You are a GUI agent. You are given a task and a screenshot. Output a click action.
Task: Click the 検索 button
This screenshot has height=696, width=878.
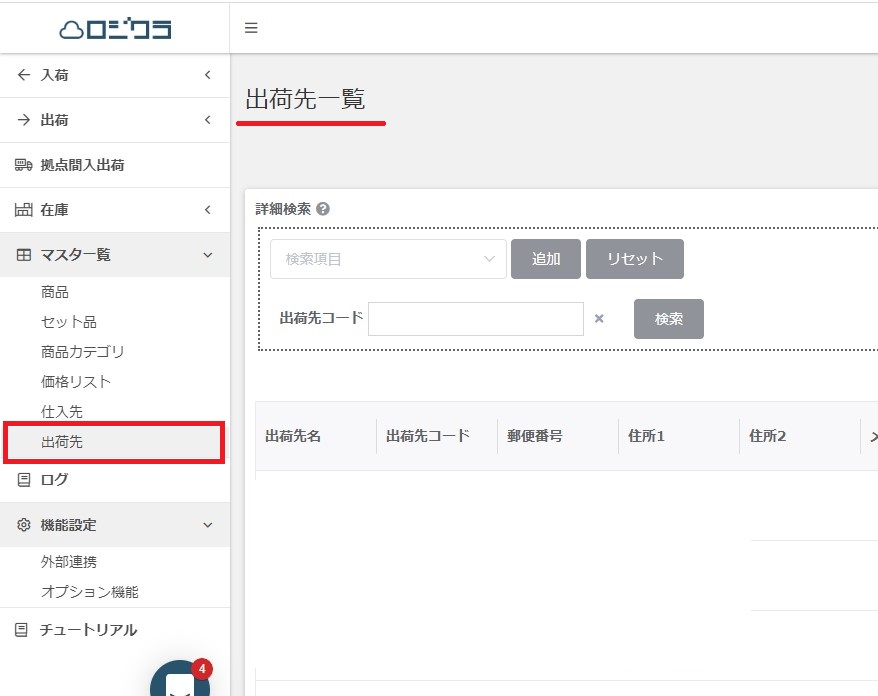pos(668,319)
